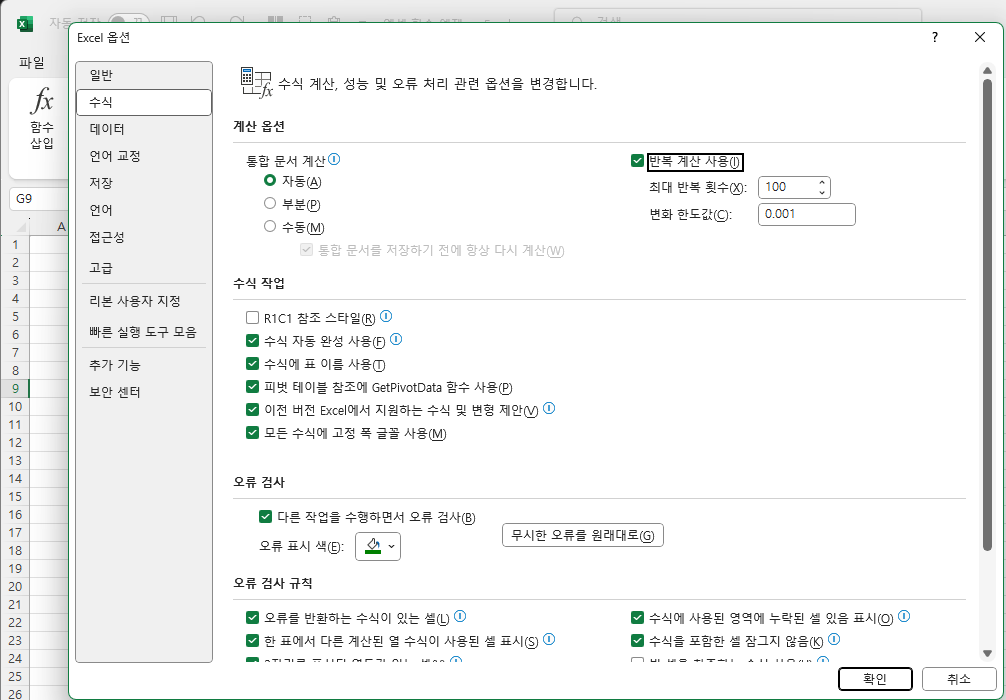Screen dimensions: 1006x700
Task: Click the 무시한 오류를 원래대로 button
Action: click(x=583, y=535)
